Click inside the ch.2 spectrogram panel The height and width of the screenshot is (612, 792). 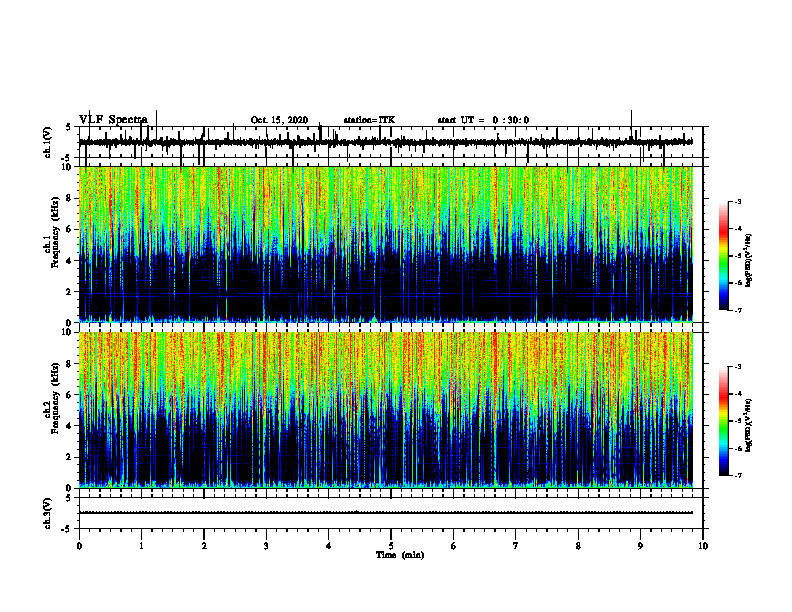[x=386, y=410]
